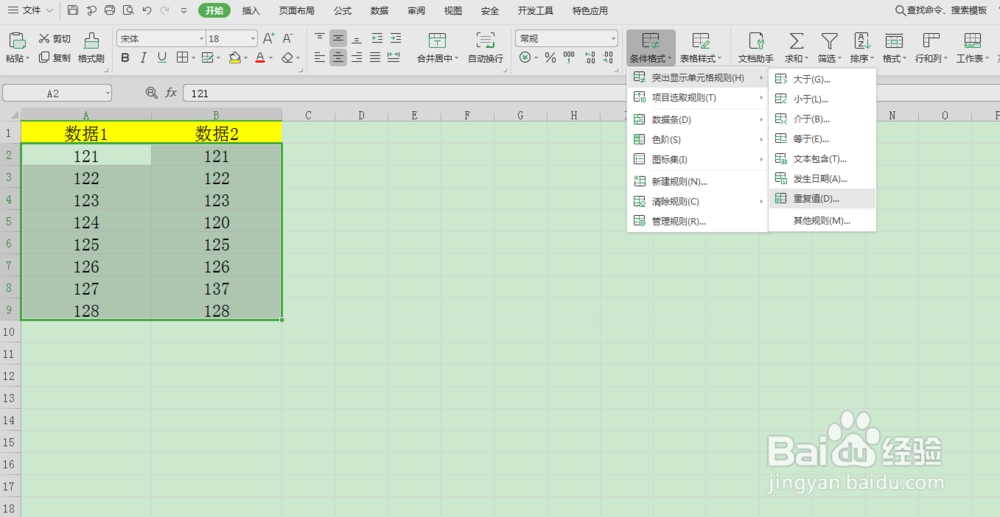
Task: Increase font size with A+ icon
Action: [269, 39]
